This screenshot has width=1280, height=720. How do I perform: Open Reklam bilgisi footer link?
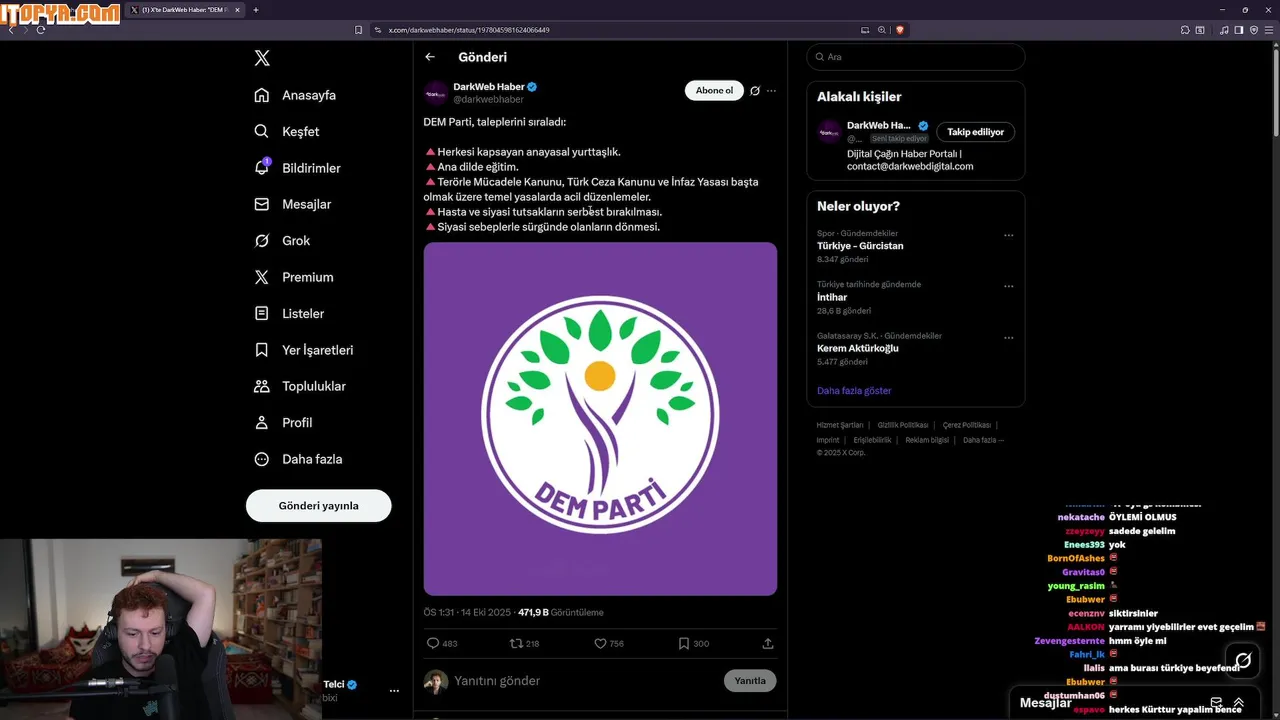(927, 440)
